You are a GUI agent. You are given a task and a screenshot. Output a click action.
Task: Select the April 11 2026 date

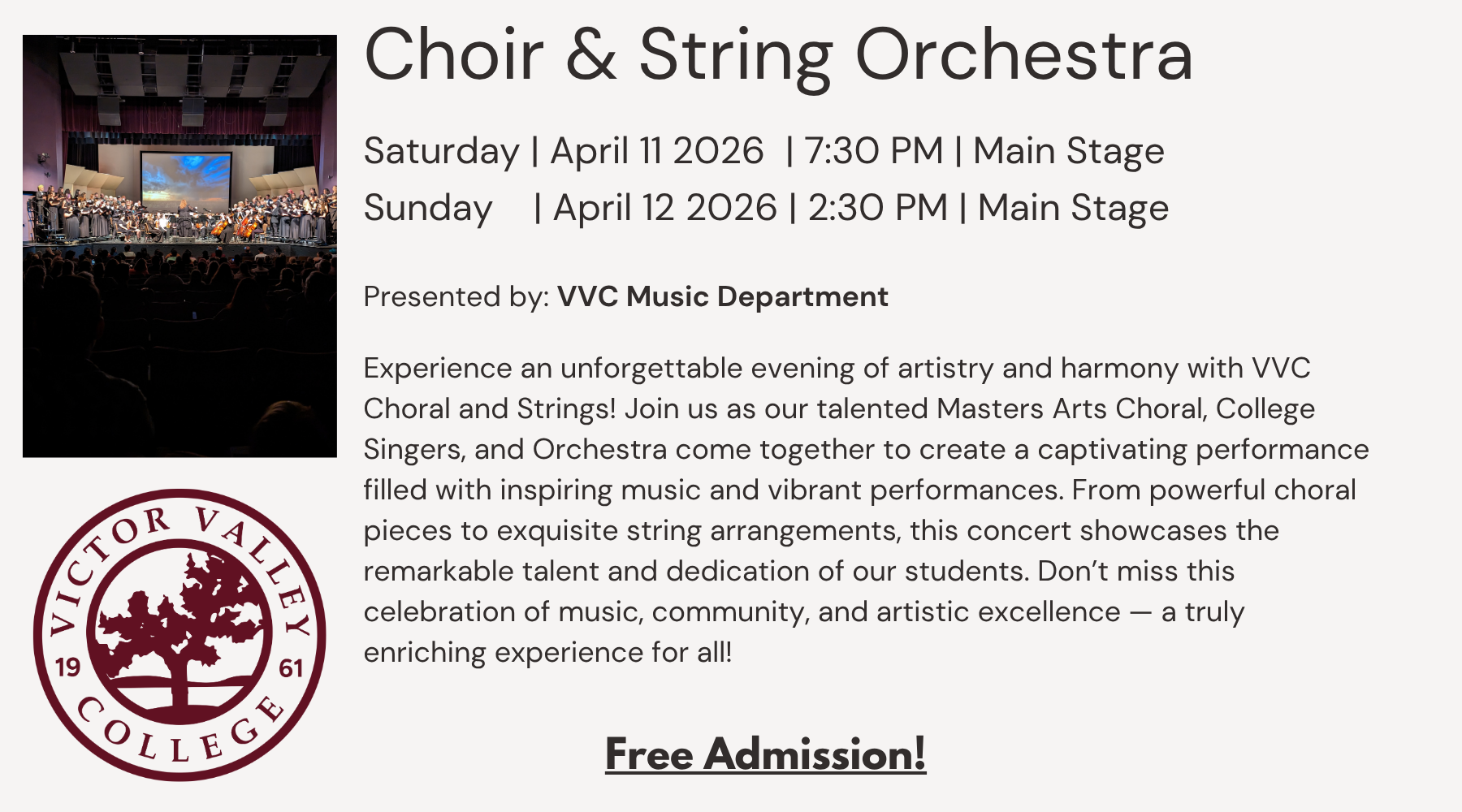point(656,151)
